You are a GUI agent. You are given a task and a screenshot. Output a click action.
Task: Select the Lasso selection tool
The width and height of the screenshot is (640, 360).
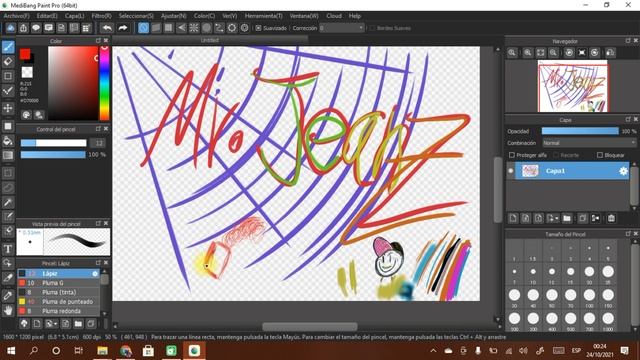click(x=8, y=188)
